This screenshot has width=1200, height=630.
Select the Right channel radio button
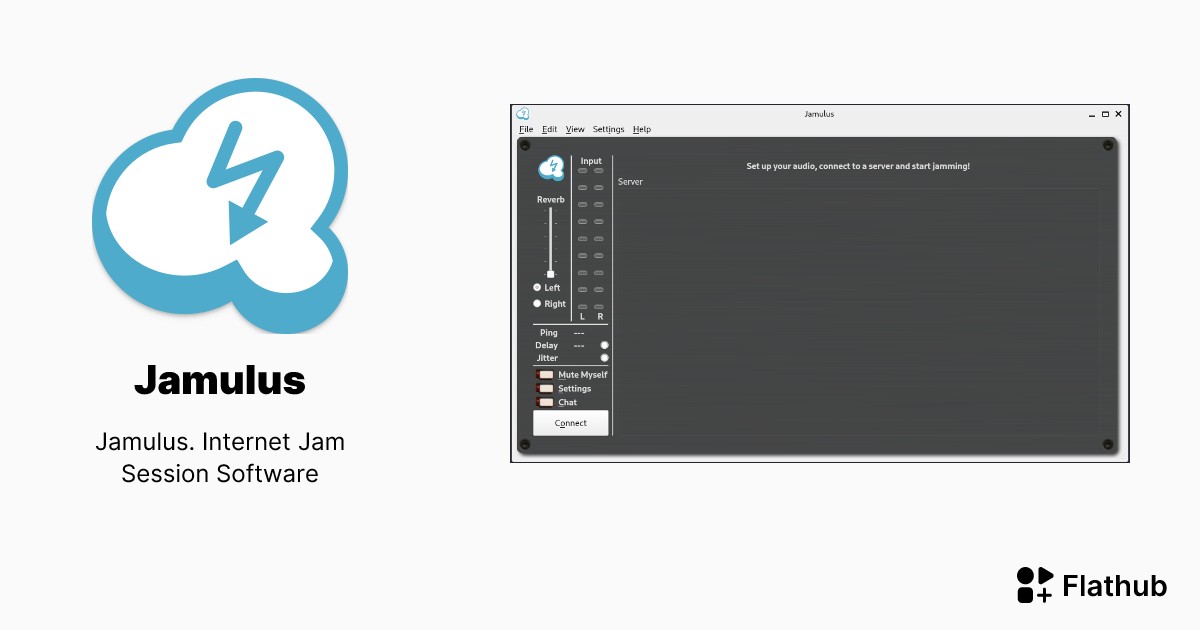[537, 303]
